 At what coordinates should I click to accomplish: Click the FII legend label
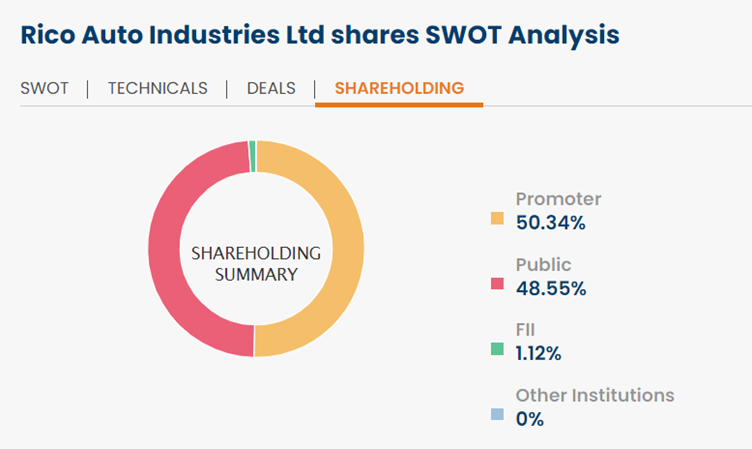[x=527, y=329]
